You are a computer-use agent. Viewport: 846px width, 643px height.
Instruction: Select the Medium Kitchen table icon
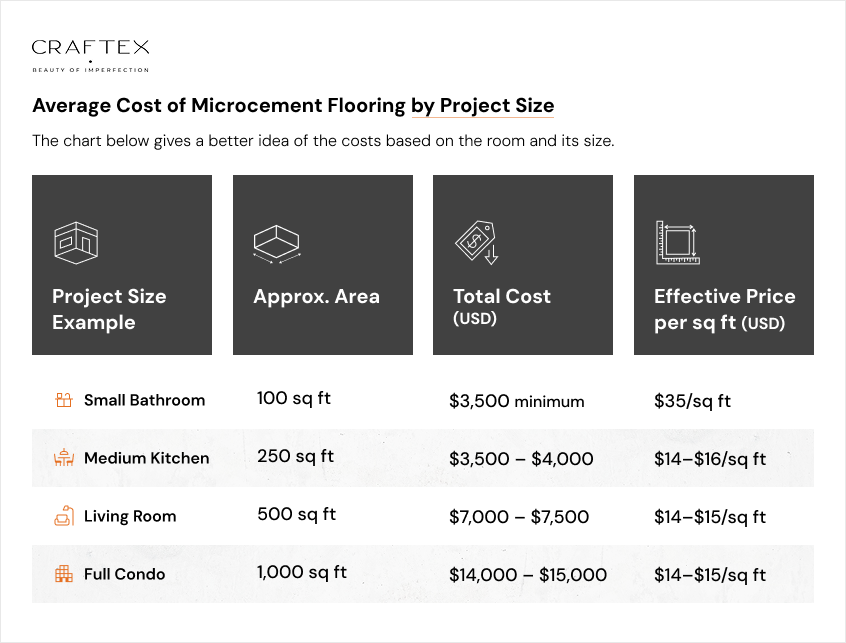(x=64, y=457)
